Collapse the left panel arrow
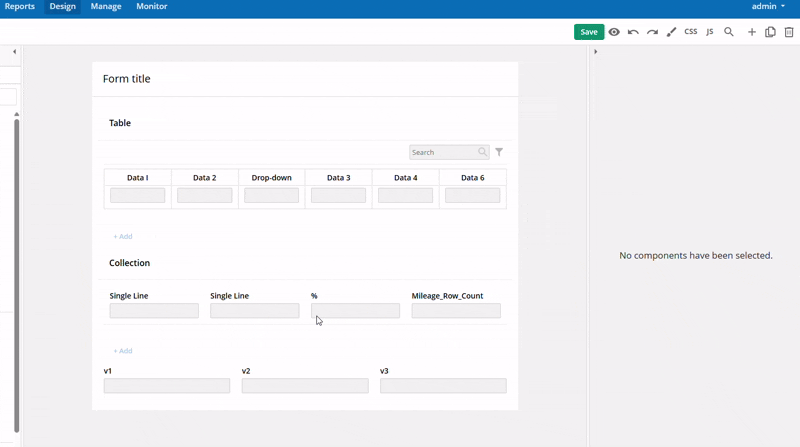This screenshot has height=447, width=800. click(x=14, y=52)
